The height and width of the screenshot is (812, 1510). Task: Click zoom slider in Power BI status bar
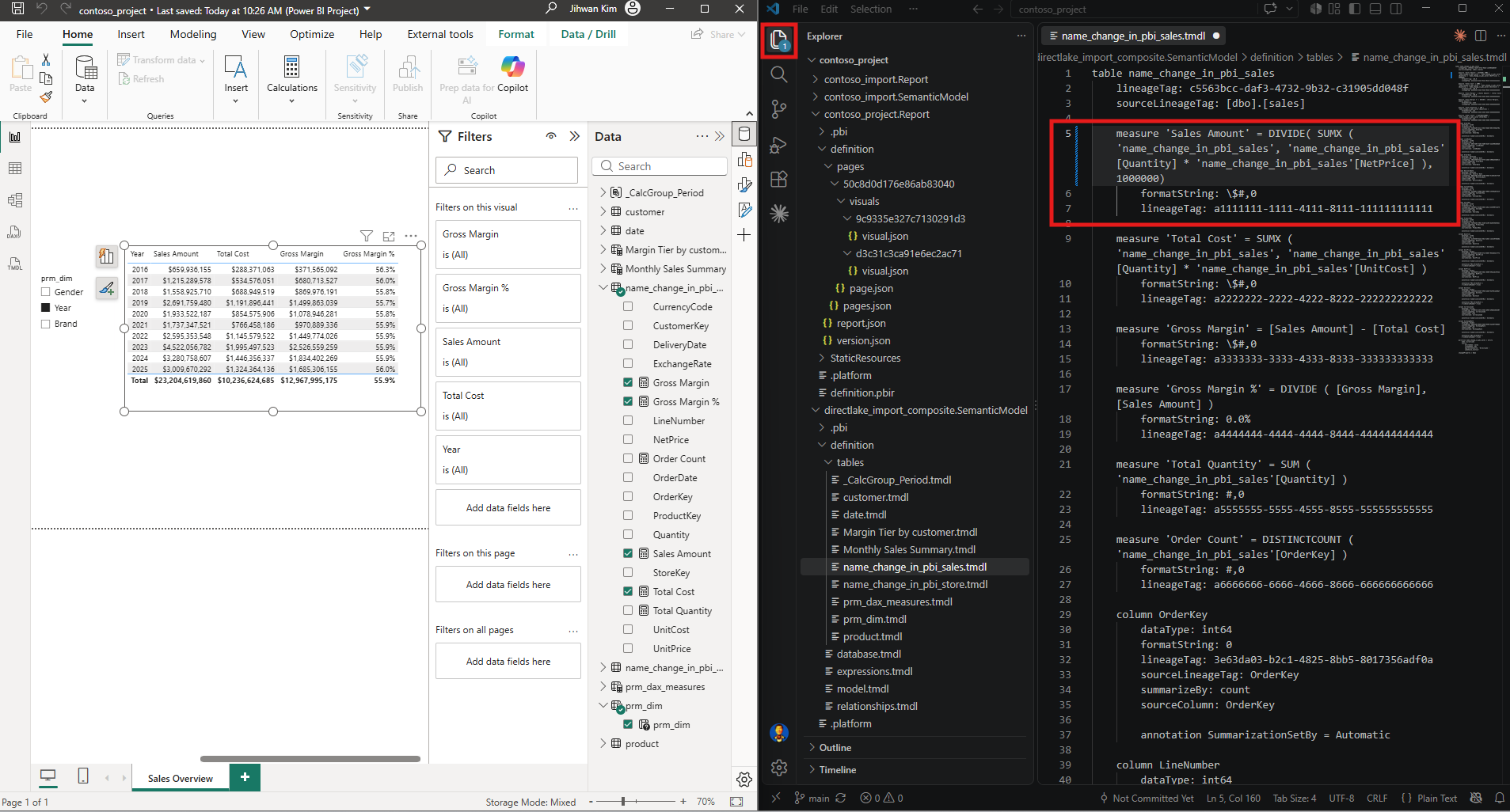[x=623, y=802]
